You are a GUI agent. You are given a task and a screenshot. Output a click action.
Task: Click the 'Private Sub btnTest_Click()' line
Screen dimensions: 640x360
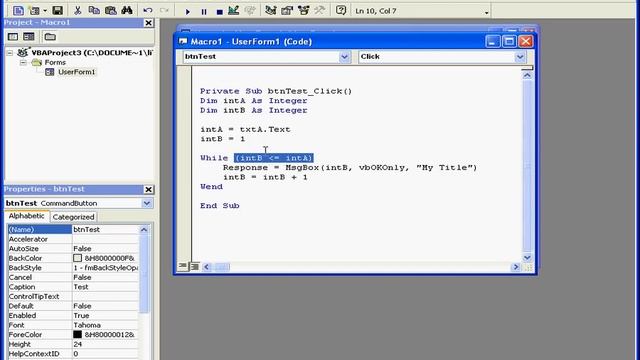pos(276,91)
